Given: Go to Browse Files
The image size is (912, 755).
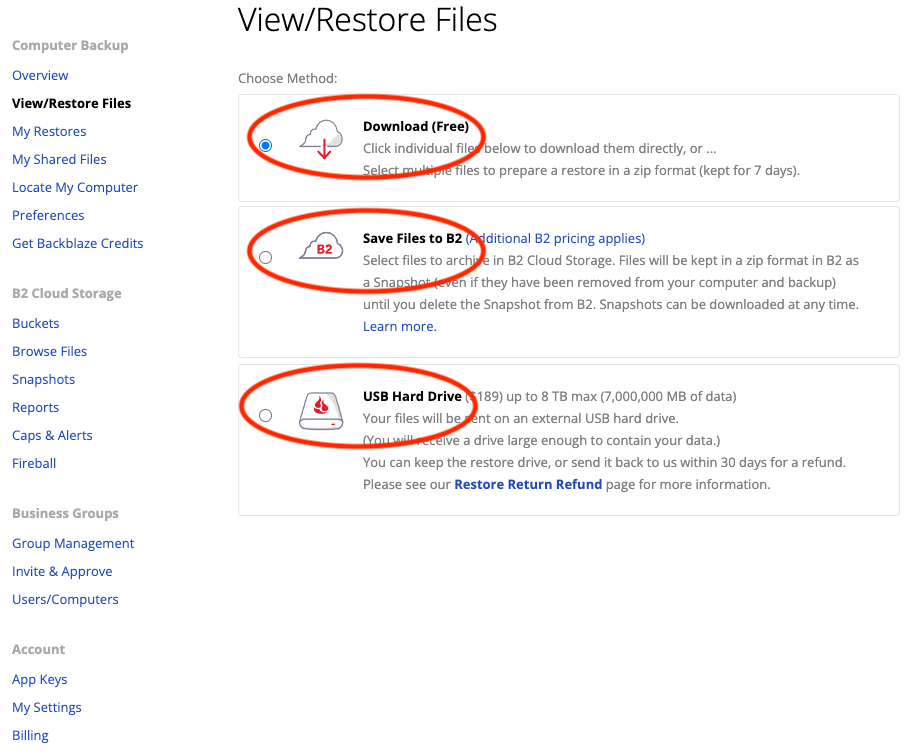Looking at the screenshot, I should pyautogui.click(x=49, y=351).
